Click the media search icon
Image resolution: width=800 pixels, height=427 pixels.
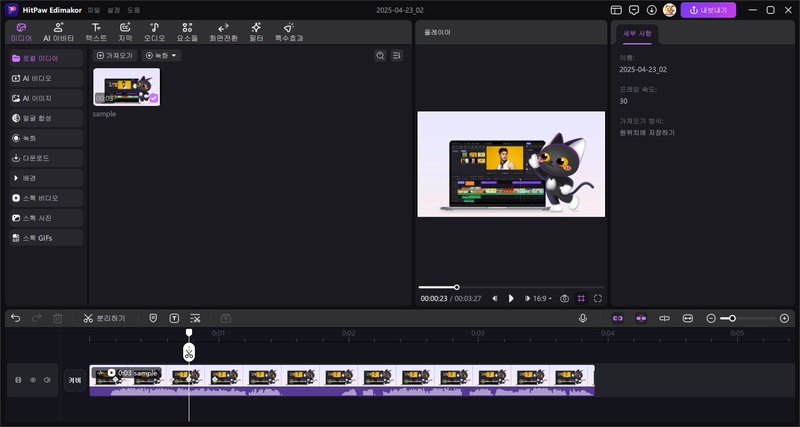click(380, 56)
